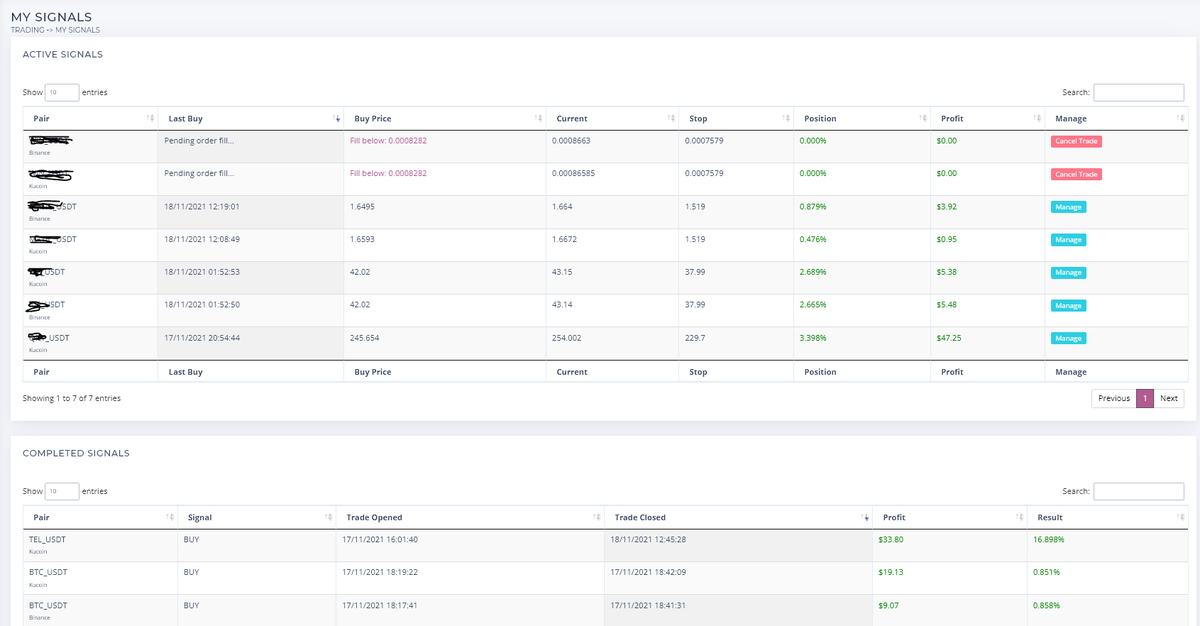
Task: Sort Completed Signals by Signal column
Action: point(255,517)
